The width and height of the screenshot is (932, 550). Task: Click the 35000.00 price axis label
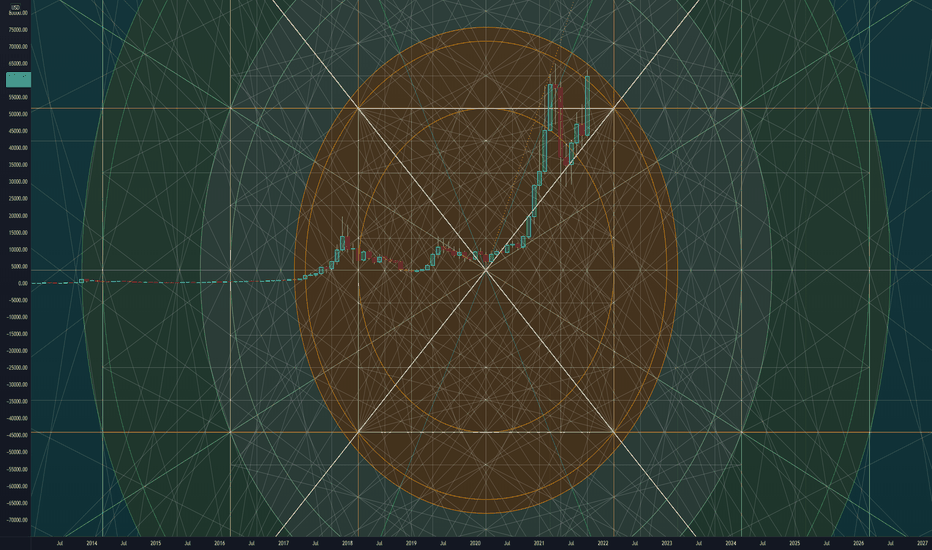click(x=18, y=165)
